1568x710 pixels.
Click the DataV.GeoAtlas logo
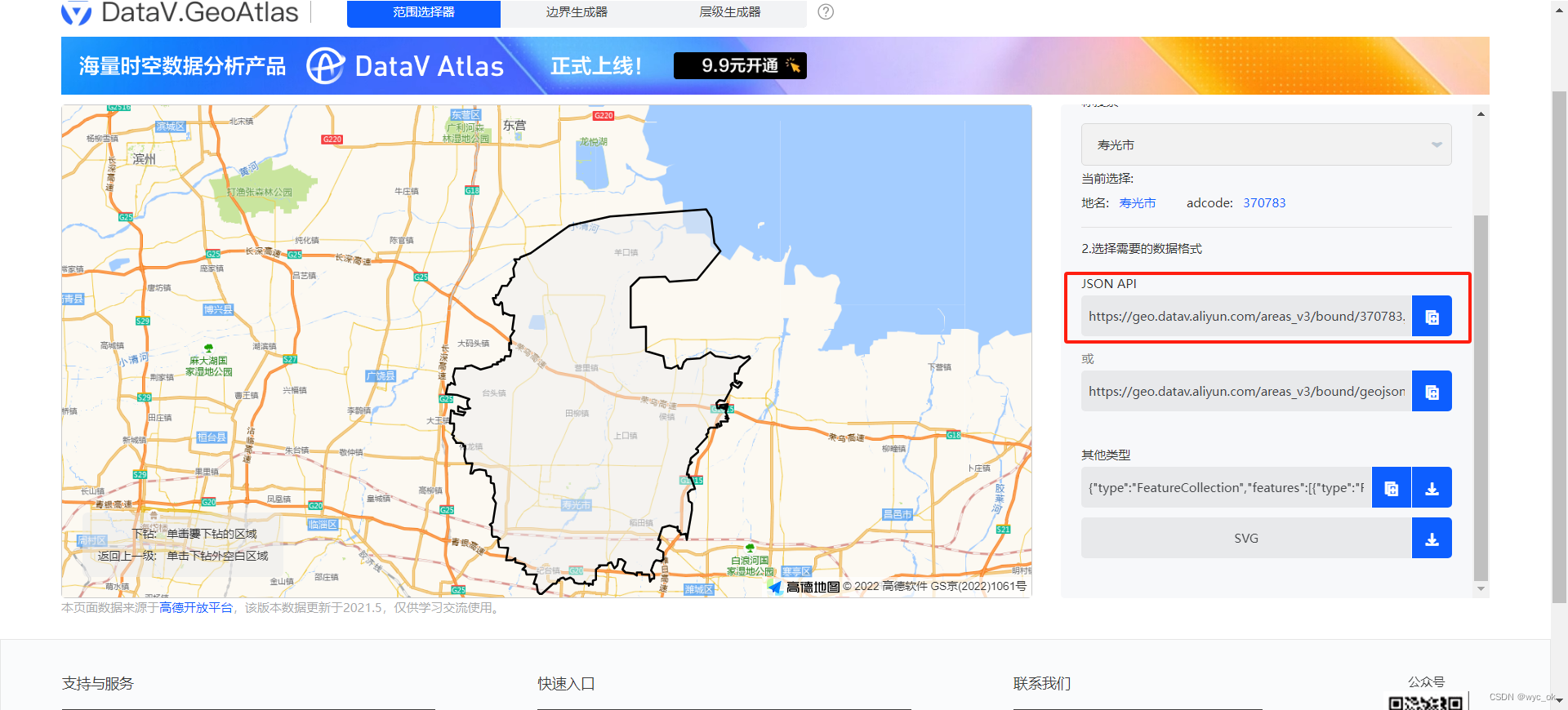pyautogui.click(x=180, y=12)
